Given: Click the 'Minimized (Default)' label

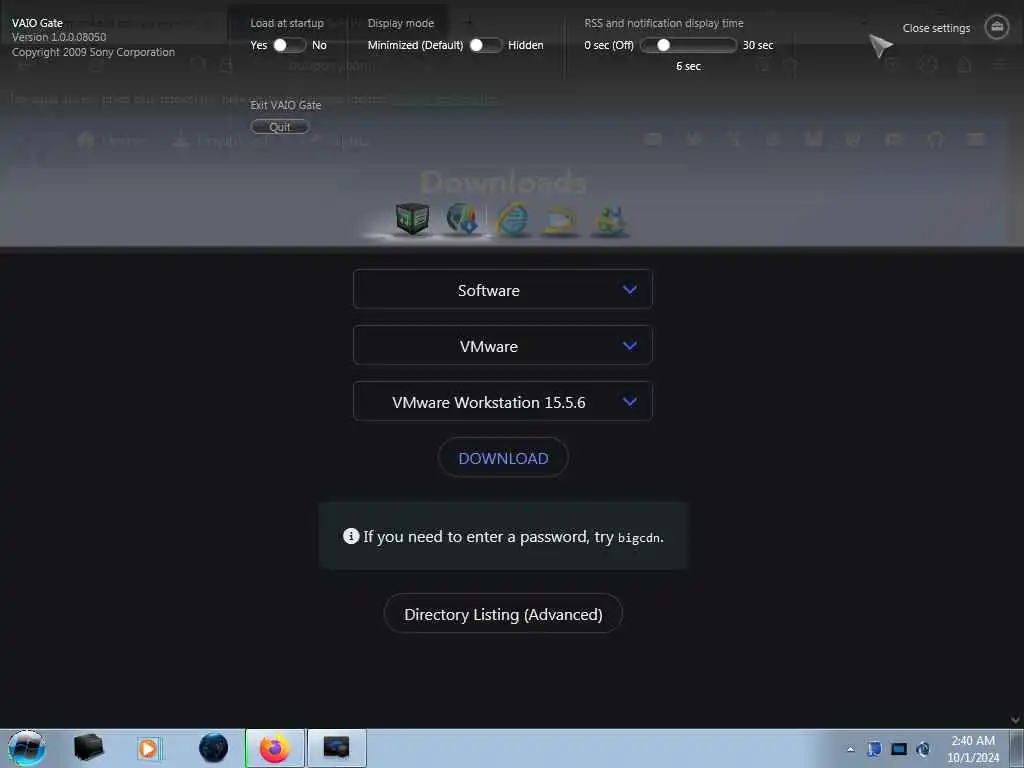Looking at the screenshot, I should pos(415,45).
